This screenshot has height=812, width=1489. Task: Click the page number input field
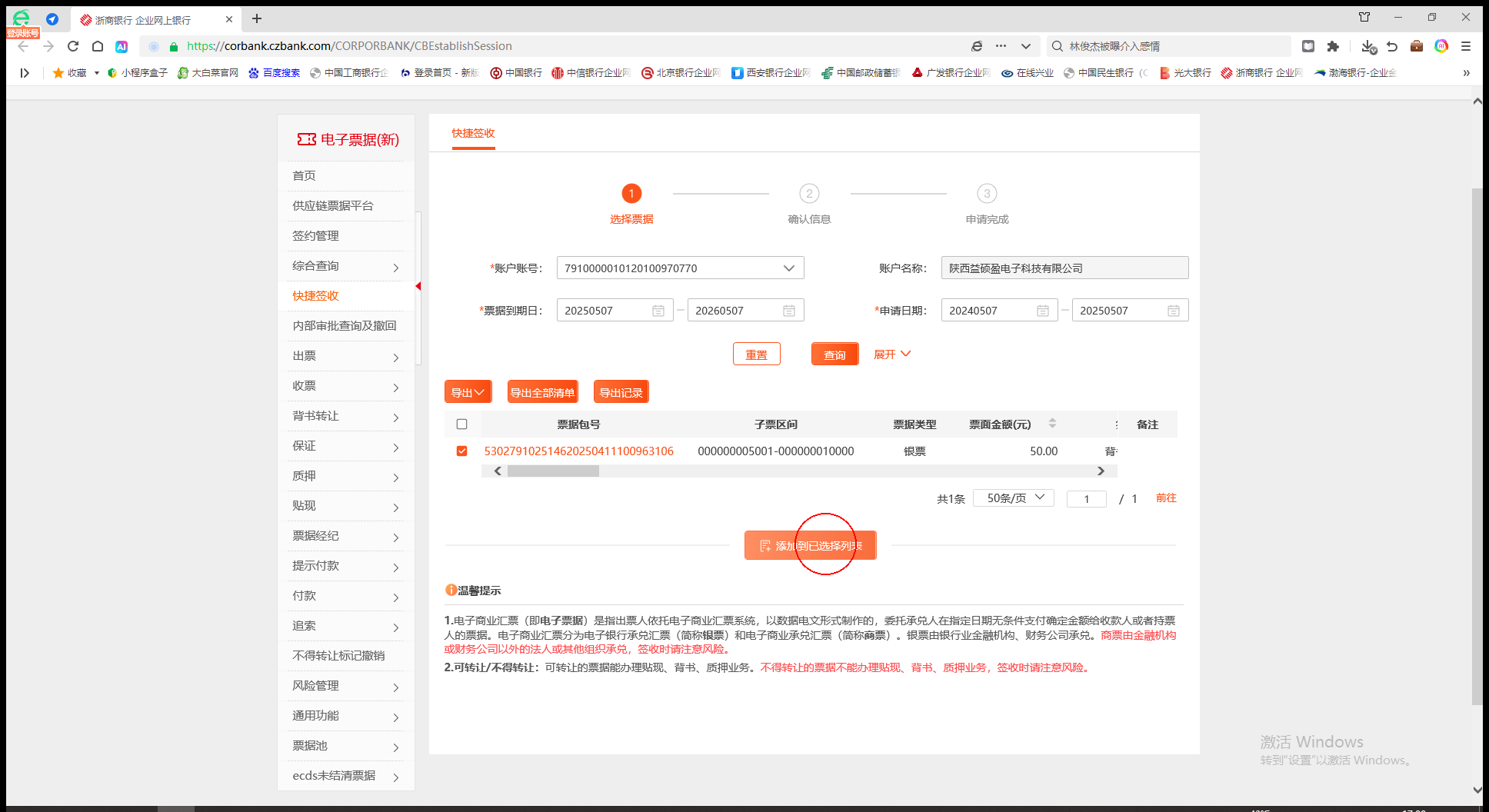coord(1087,499)
